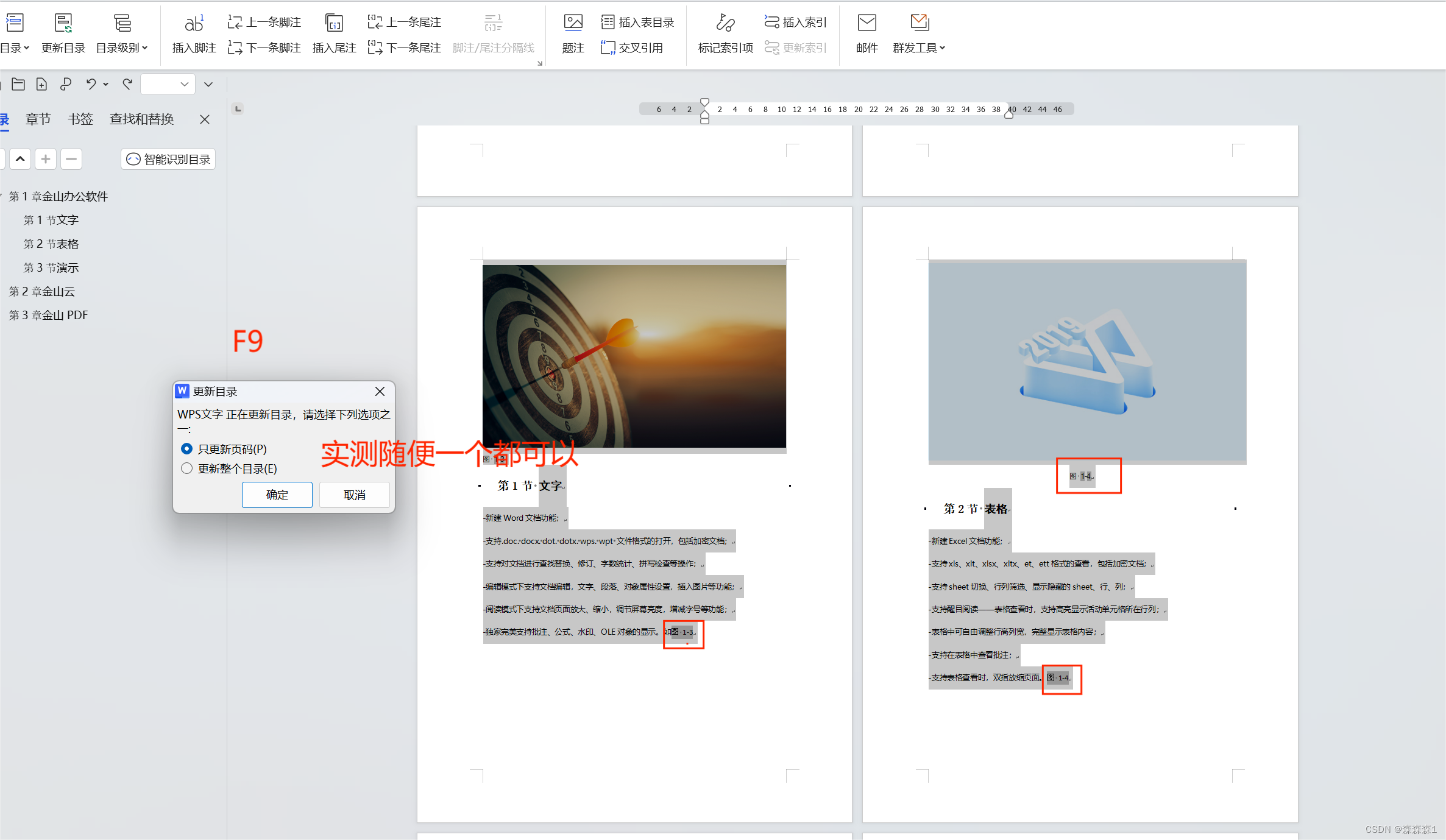The width and height of the screenshot is (1446, 840).
Task: Refresh the contents list via 更新目录
Action: 63,34
